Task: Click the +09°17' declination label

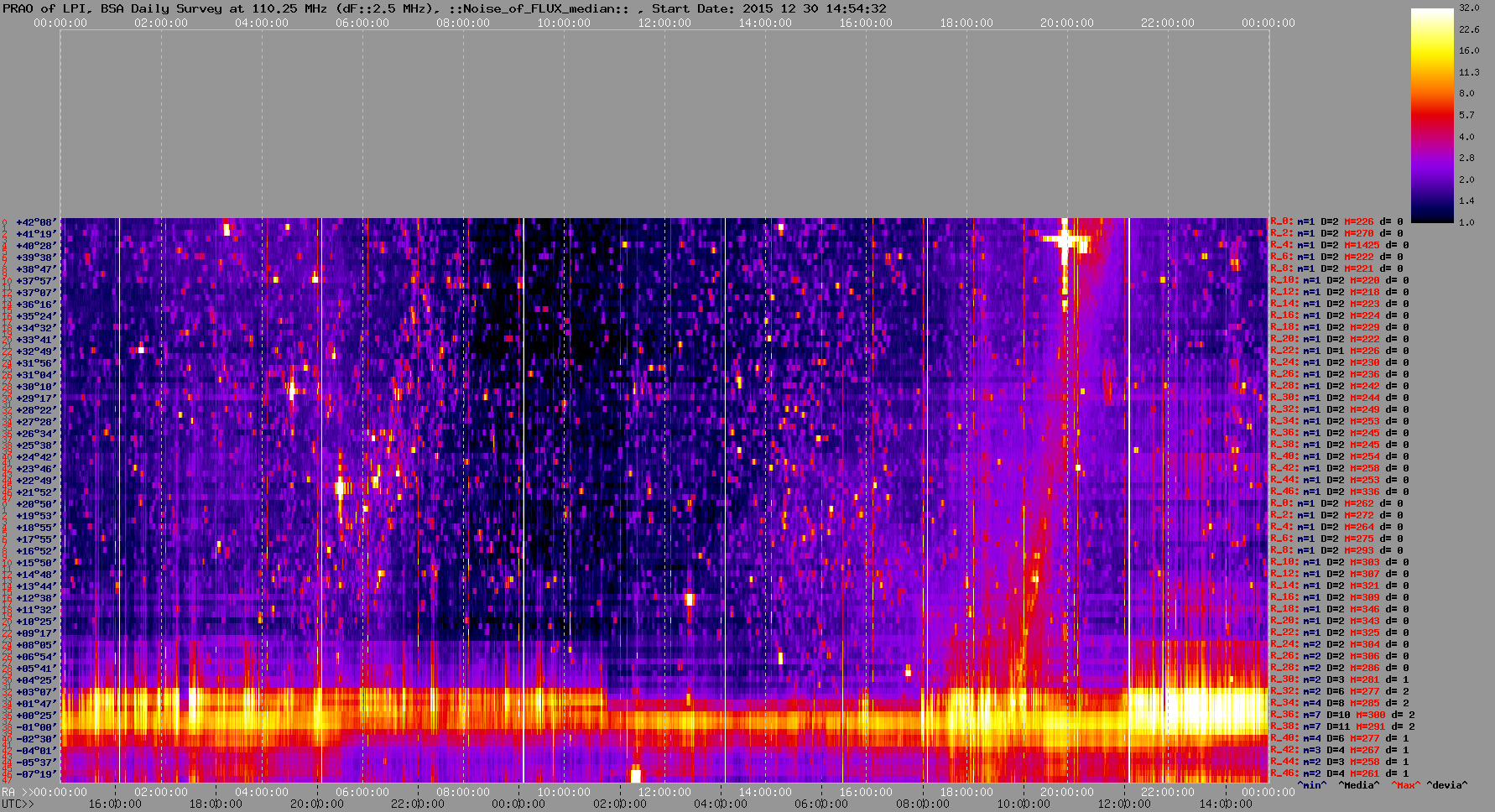Action: [x=36, y=633]
